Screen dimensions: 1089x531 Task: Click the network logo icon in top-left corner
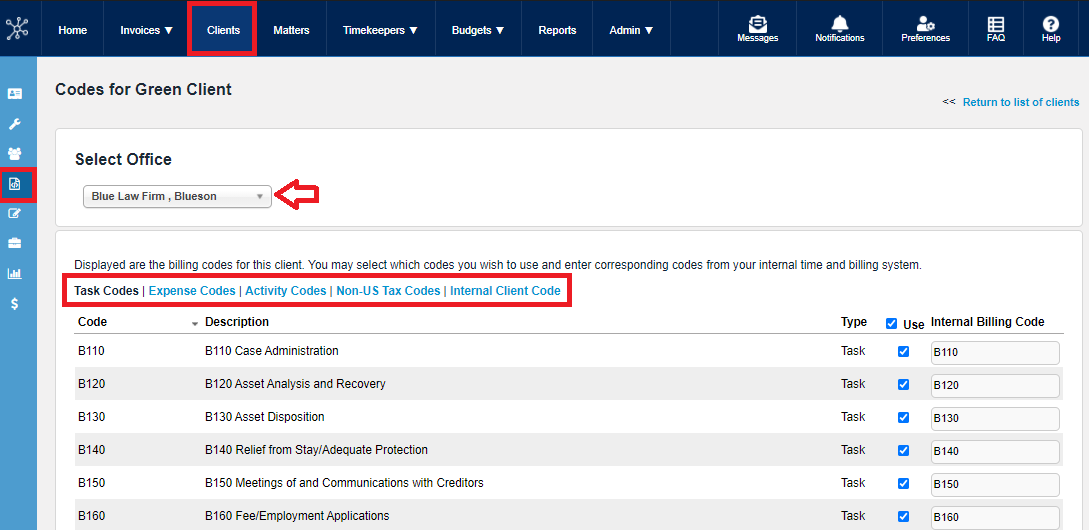(x=17, y=28)
